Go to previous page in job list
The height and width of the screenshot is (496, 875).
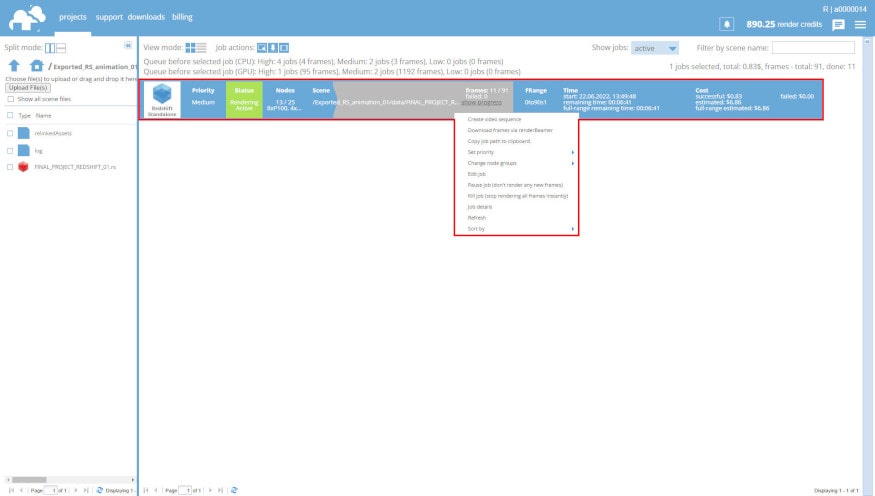click(156, 490)
